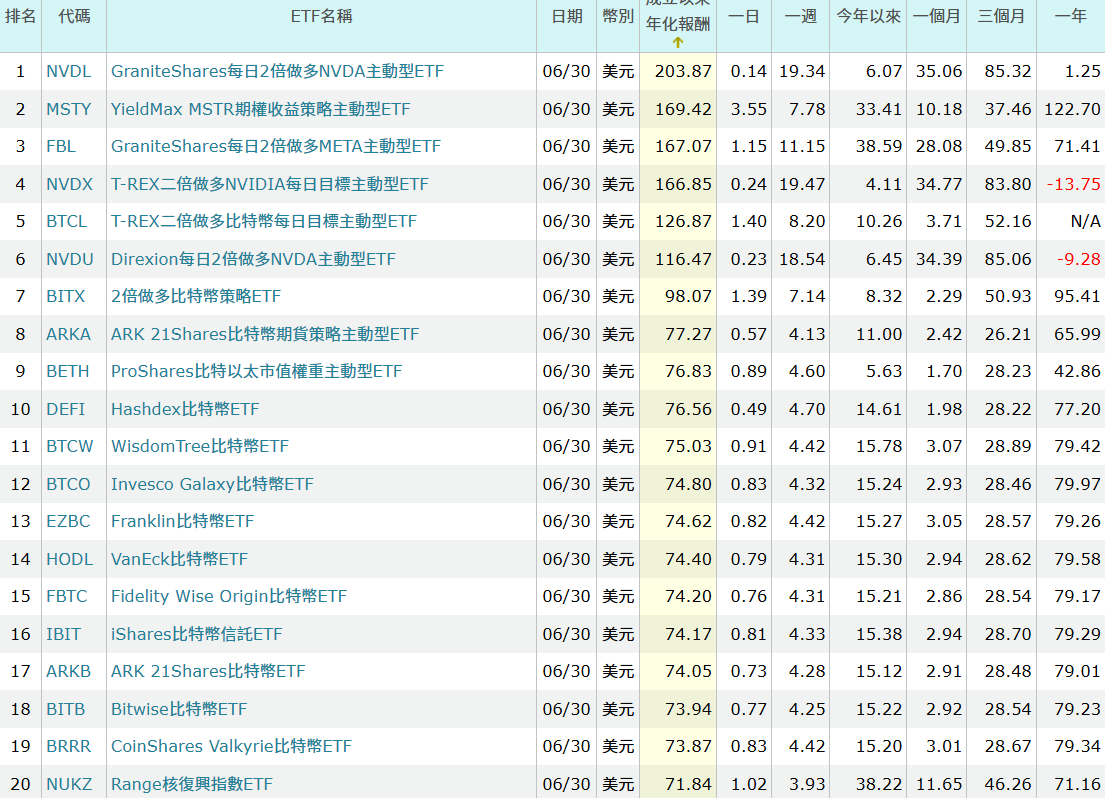Open GraniteShares每日2倍做多NVDA主動型ETF link
The height and width of the screenshot is (798, 1108).
pos(277,71)
